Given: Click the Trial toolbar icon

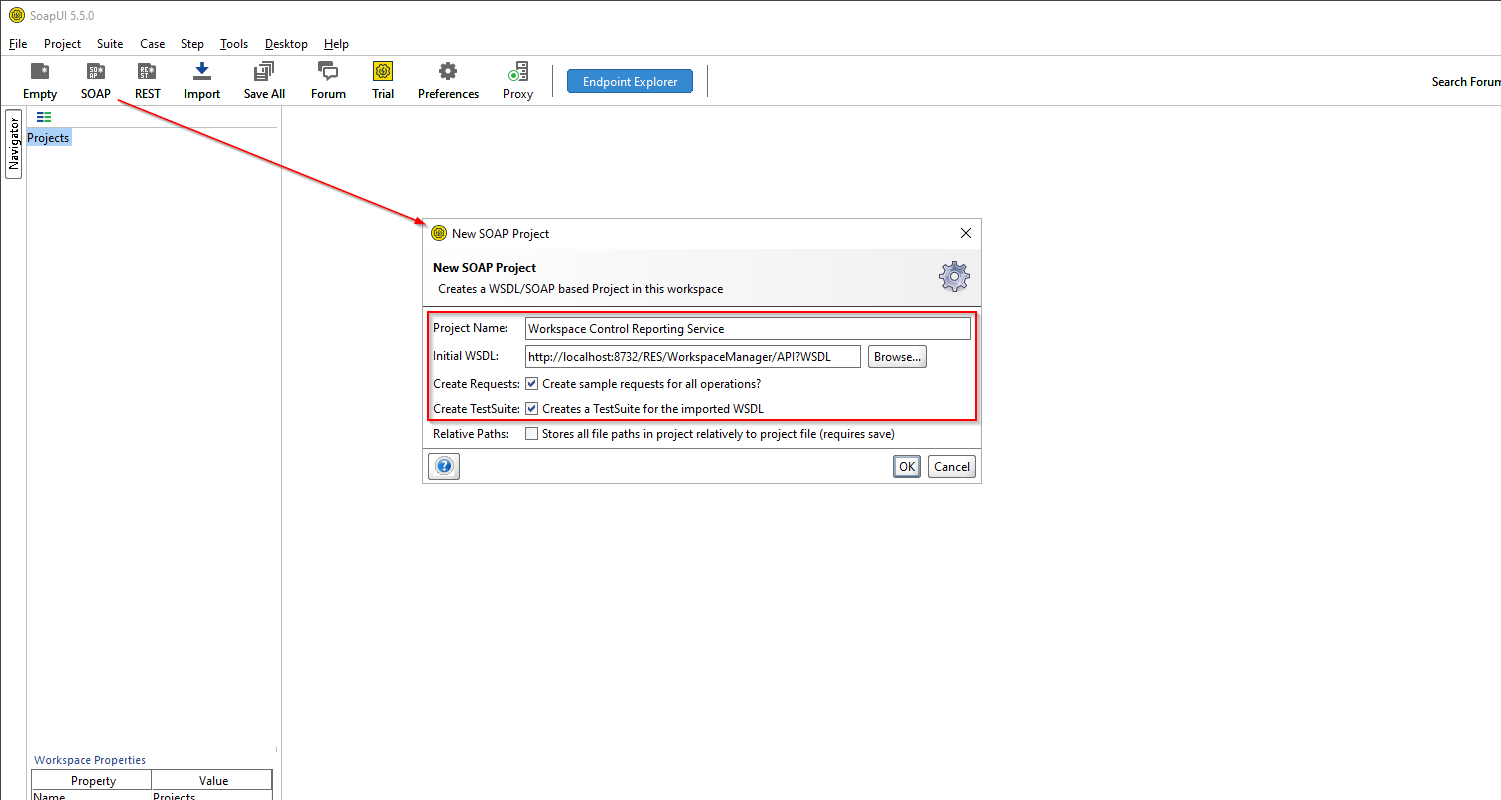Looking at the screenshot, I should [x=383, y=80].
